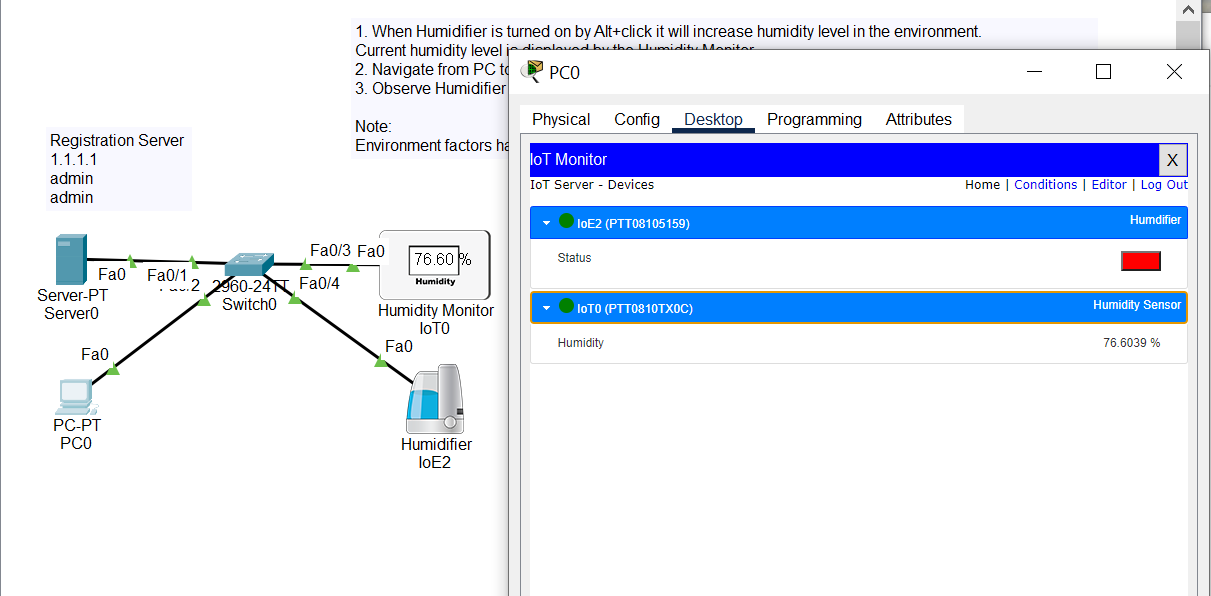The image size is (1211, 596).
Task: Click the up arrow on the vertical scrollbar
Action: tap(1187, 10)
